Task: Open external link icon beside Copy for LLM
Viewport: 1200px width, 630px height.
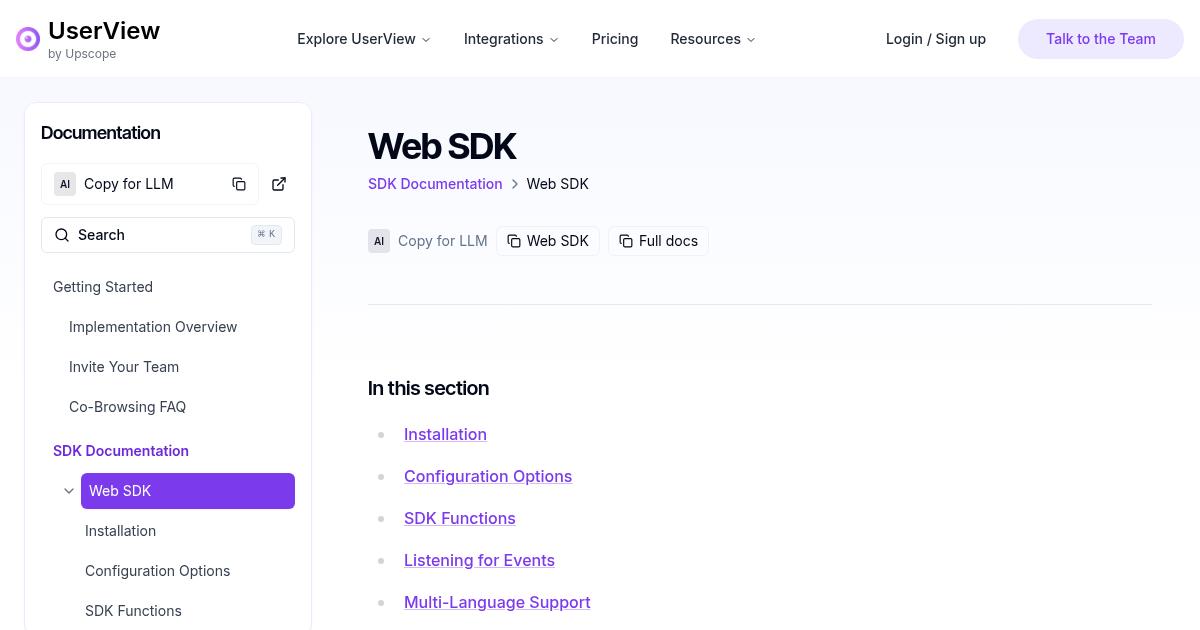Action: (279, 184)
